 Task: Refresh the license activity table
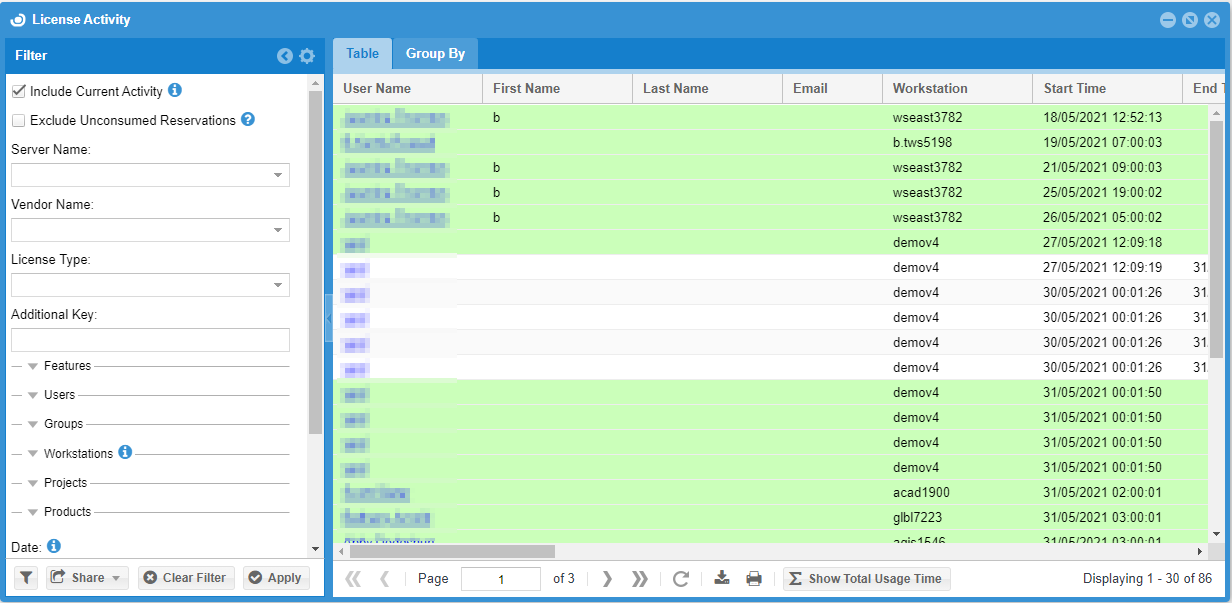point(681,578)
